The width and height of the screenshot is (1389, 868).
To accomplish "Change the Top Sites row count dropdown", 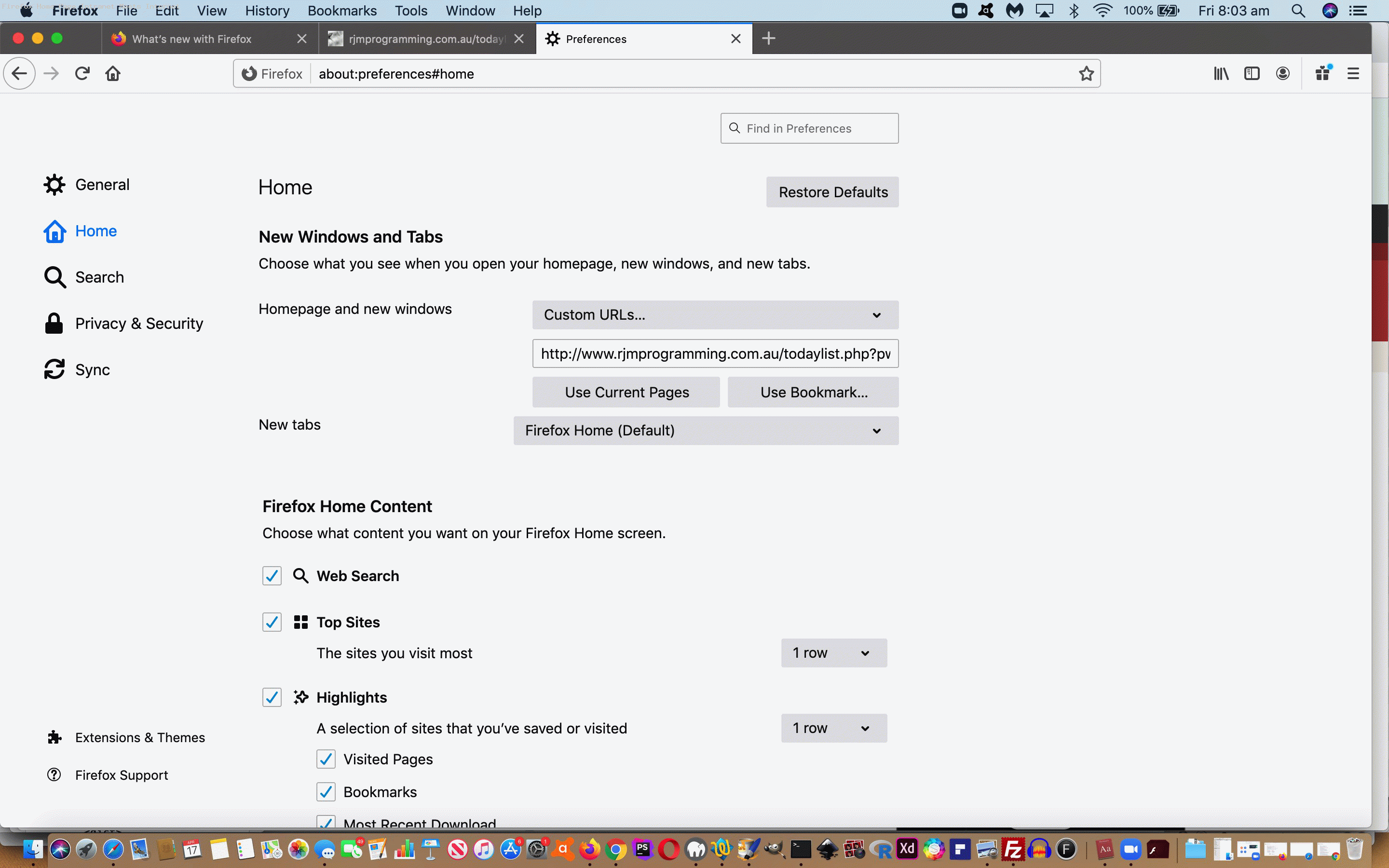I will click(x=833, y=653).
